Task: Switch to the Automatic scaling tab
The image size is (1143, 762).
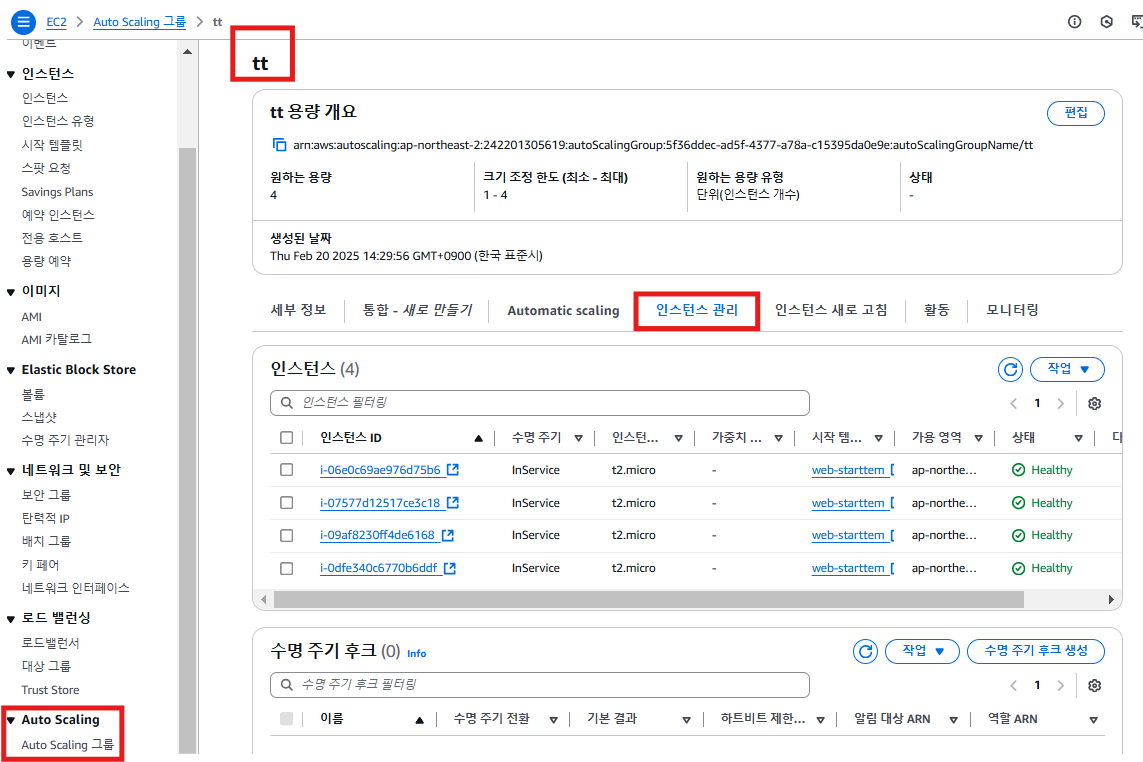Action: coord(563,311)
